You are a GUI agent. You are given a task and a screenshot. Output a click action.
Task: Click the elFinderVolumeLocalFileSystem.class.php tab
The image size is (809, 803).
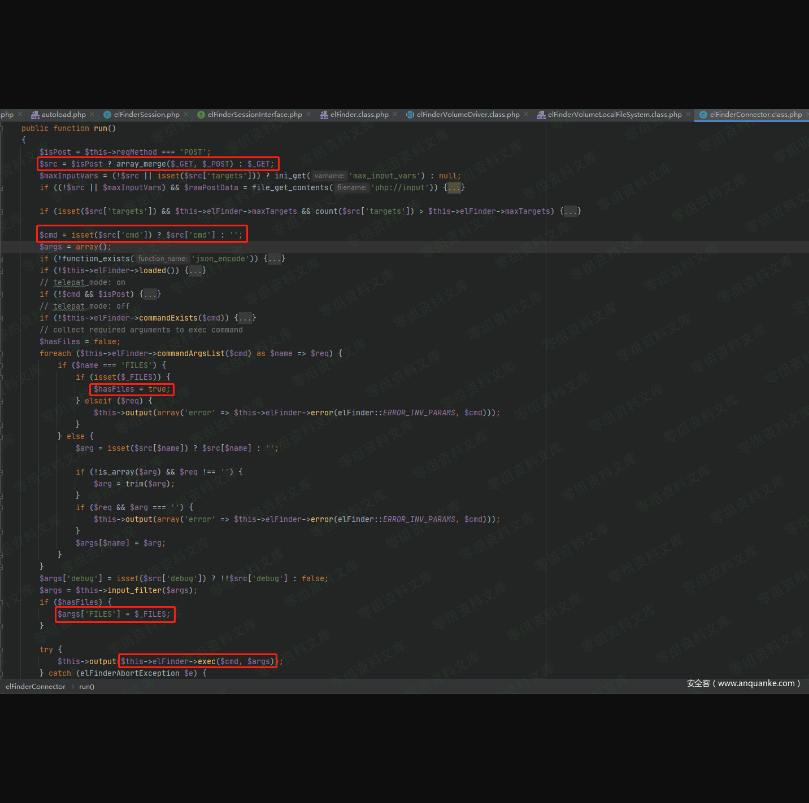click(x=614, y=115)
